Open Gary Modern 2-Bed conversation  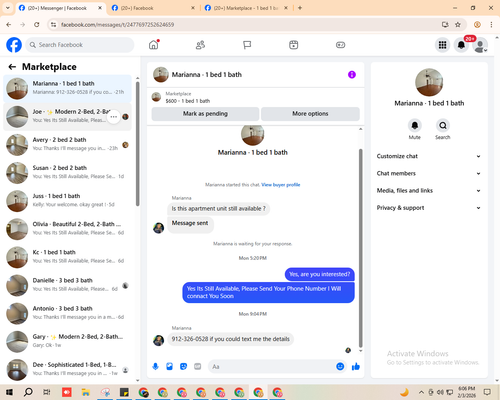pos(68,342)
